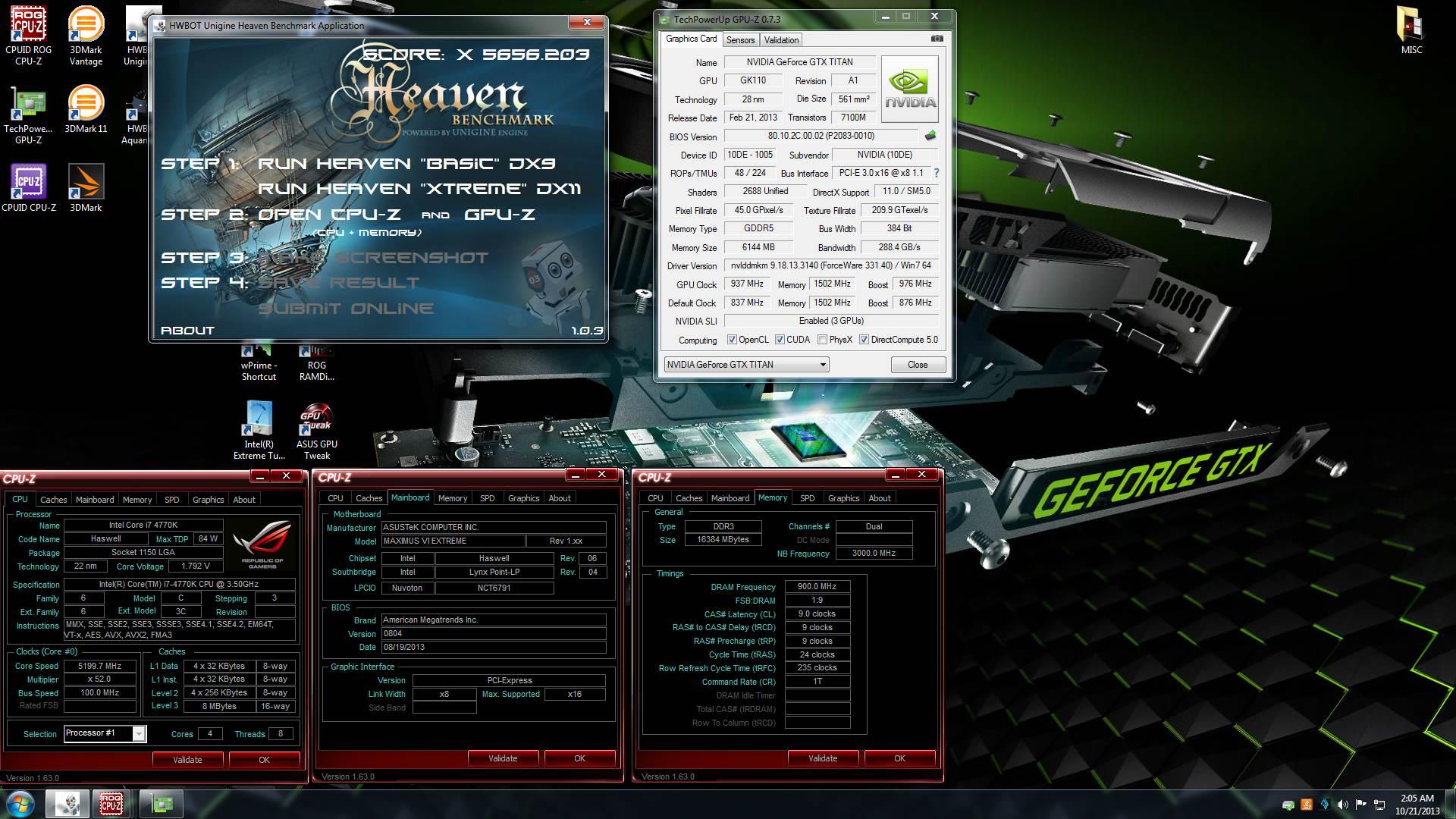Click the NVIDIA logo in GPU-Z
The image size is (1456, 819).
coord(910,89)
